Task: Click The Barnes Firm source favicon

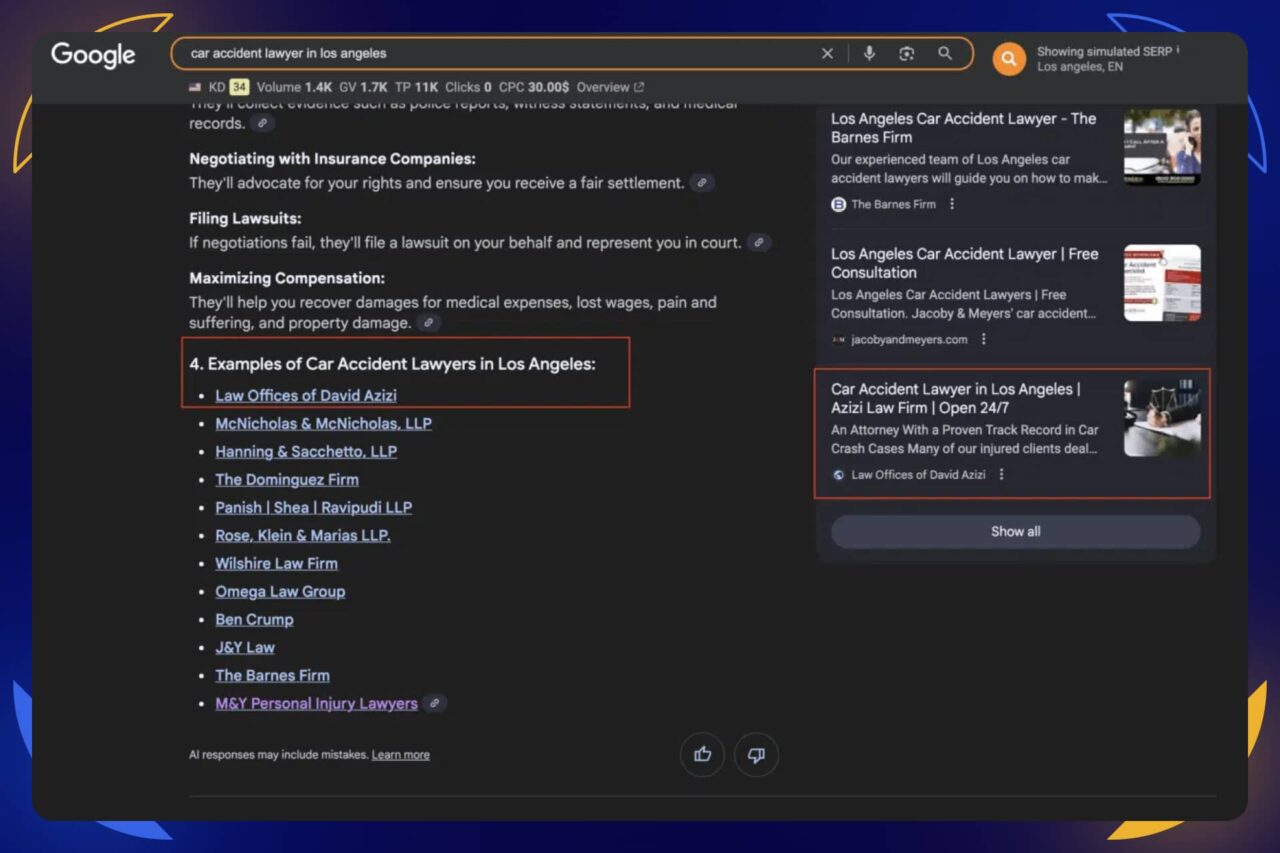Action: 839,204
